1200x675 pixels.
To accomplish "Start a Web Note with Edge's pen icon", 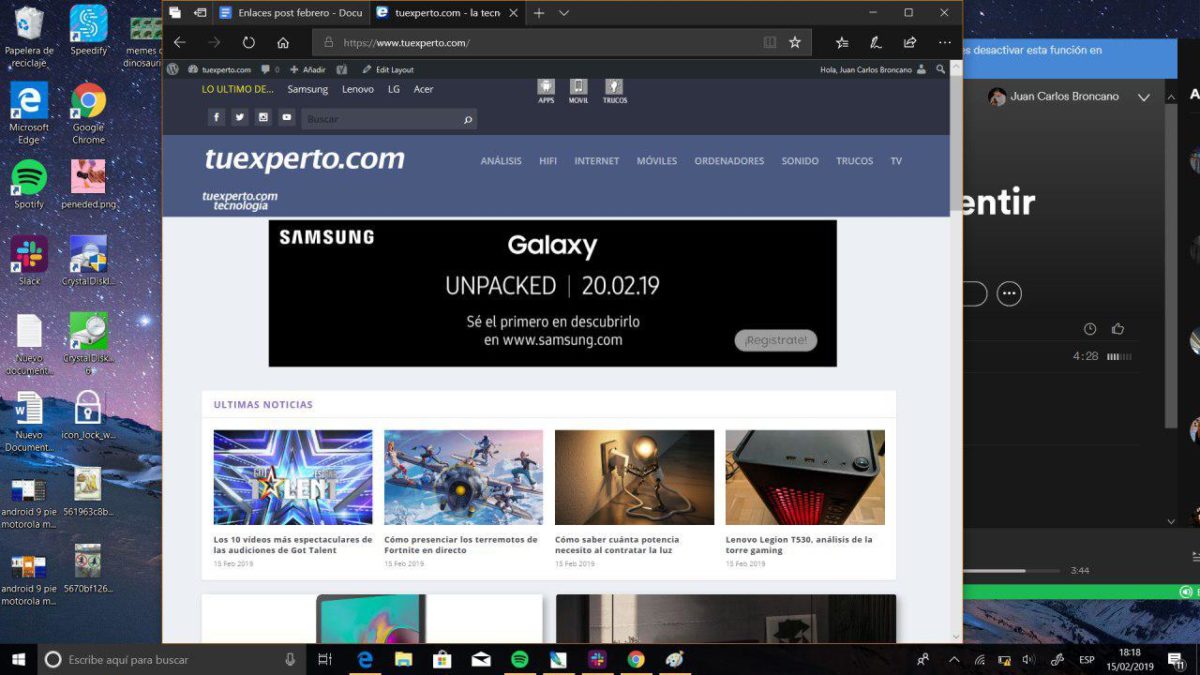I will (875, 42).
